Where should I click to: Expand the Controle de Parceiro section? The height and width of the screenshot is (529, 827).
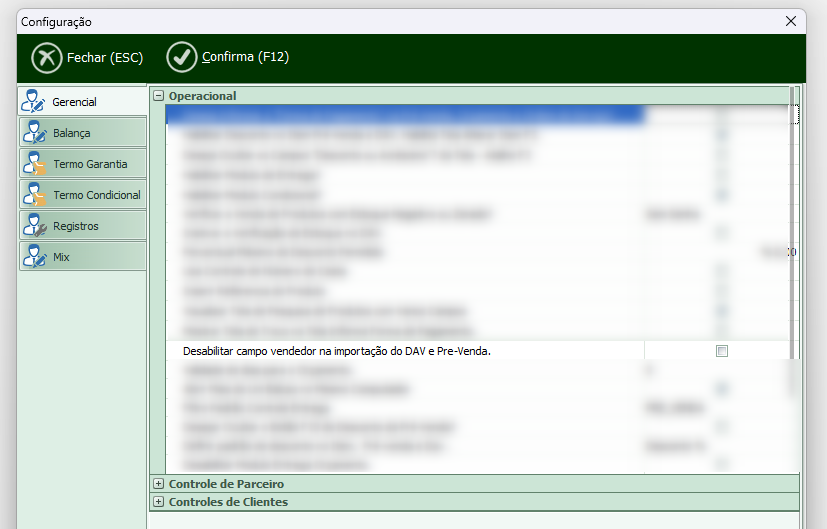[158, 484]
